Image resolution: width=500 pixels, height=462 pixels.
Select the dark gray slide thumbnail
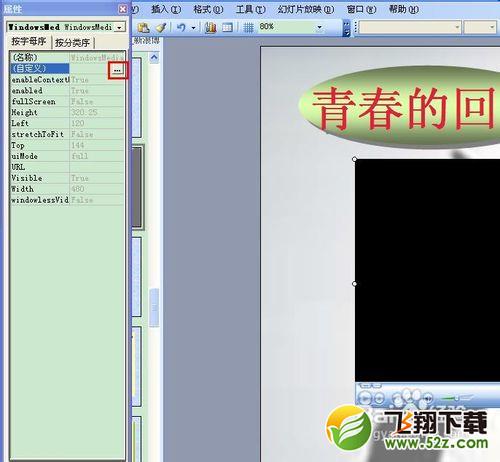(137, 188)
